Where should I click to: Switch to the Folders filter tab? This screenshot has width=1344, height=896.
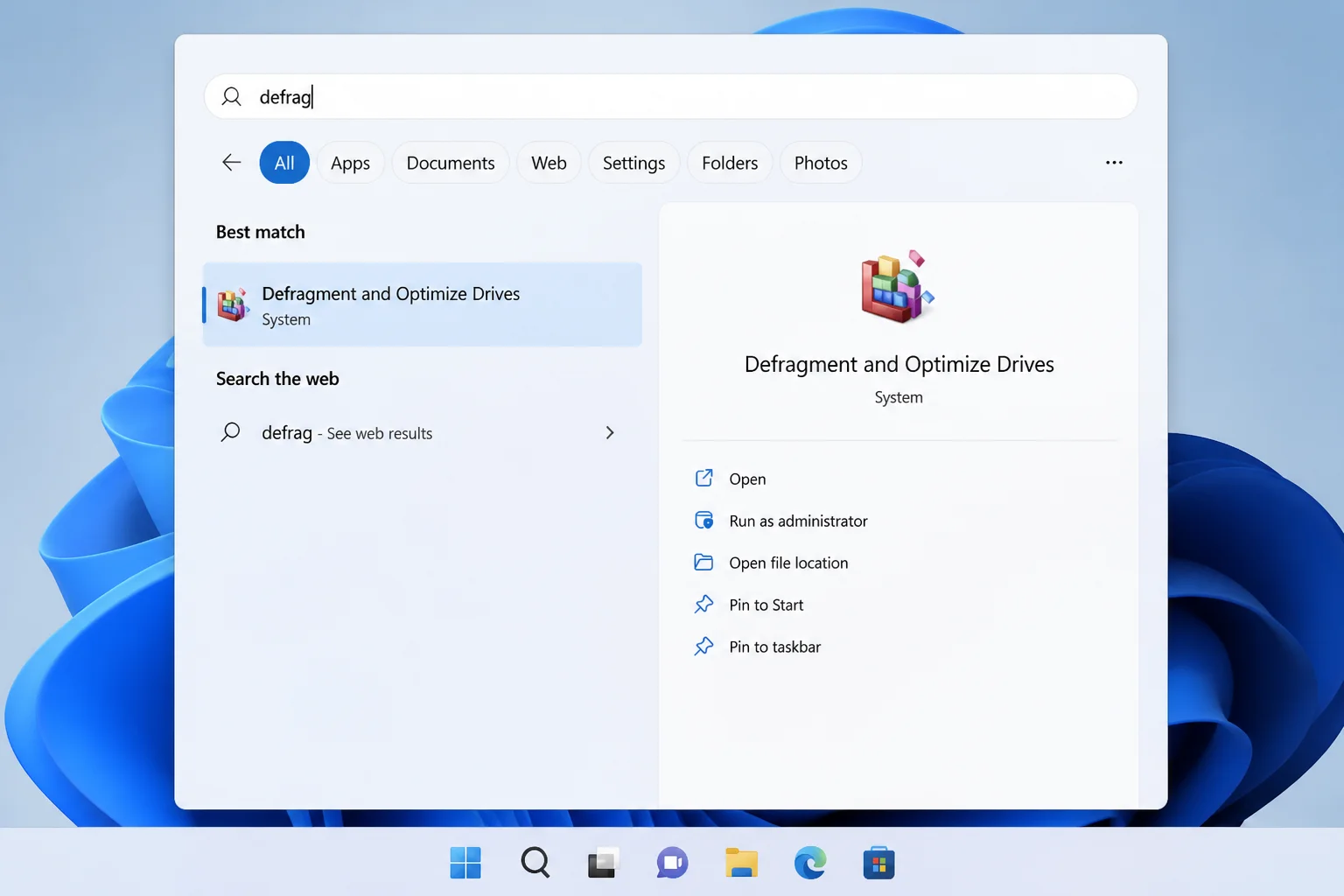point(730,163)
